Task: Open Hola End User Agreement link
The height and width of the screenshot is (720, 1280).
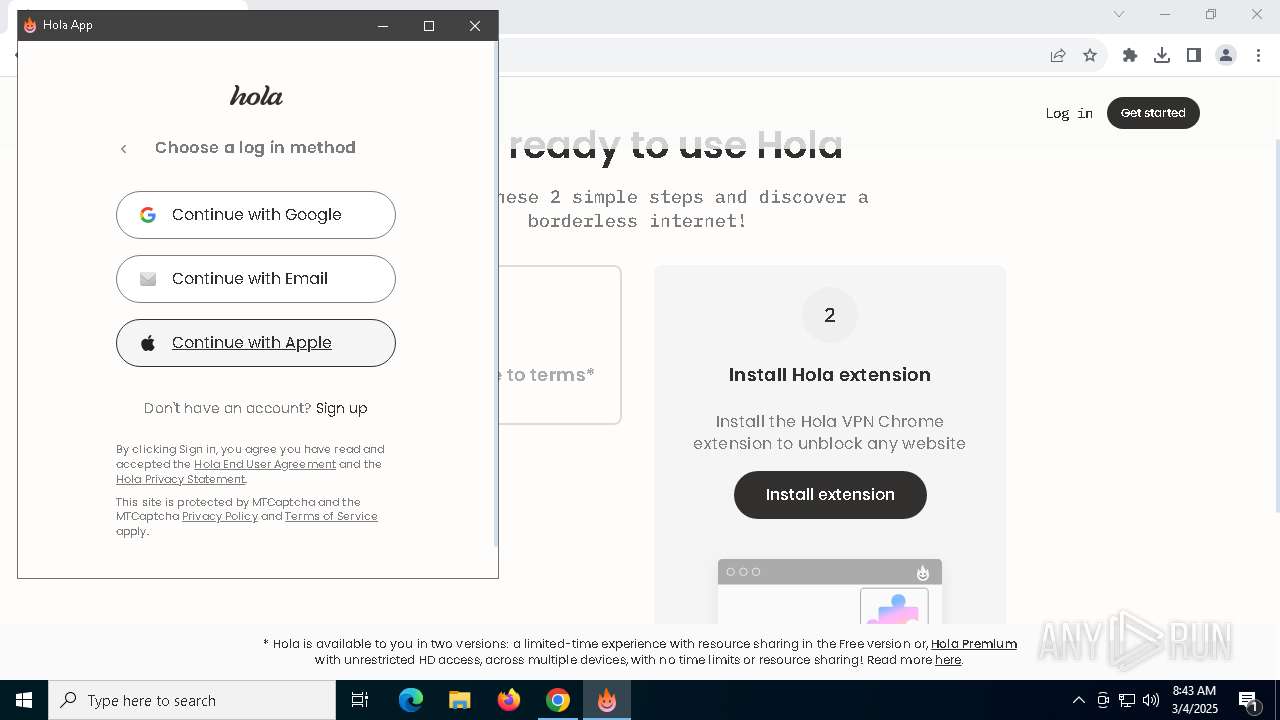Action: tap(265, 464)
